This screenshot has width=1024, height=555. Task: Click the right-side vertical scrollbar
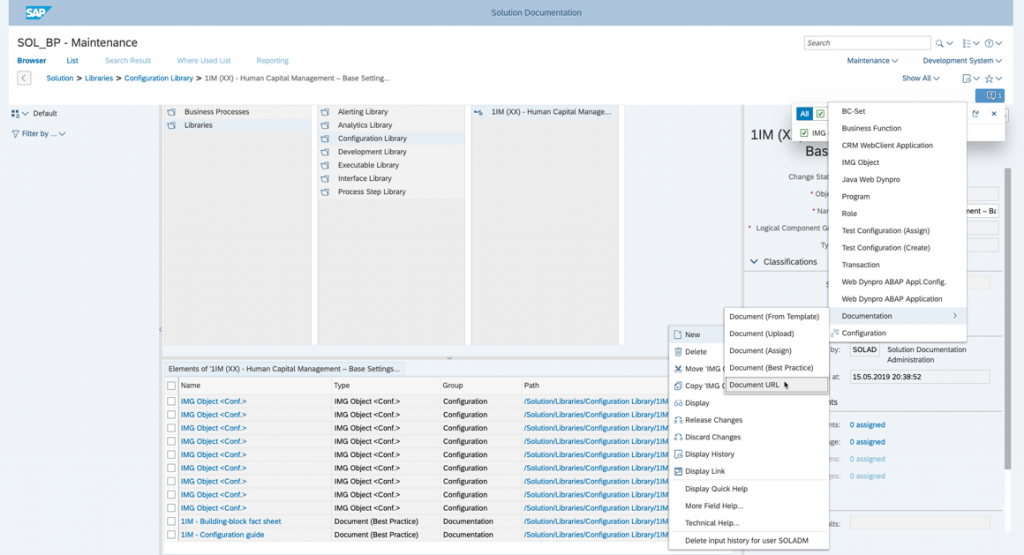pyautogui.click(x=1008, y=318)
